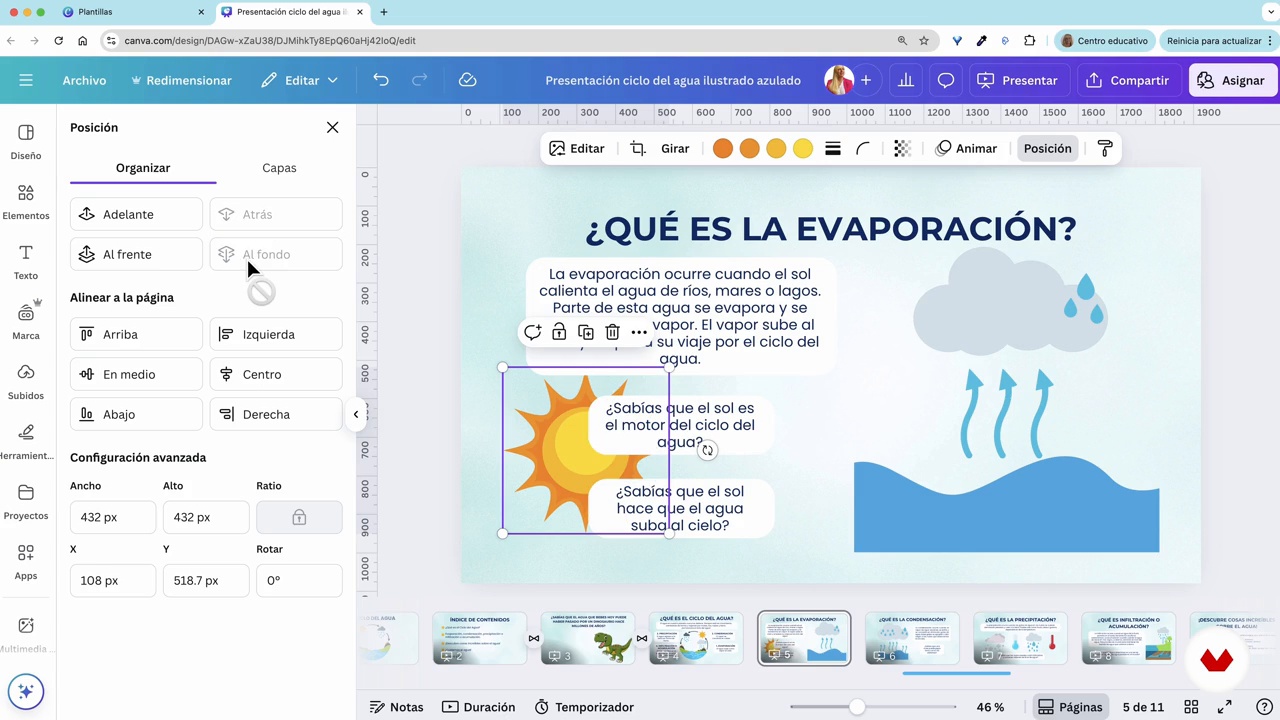Screen dimensions: 1280x720
Task: Delete the selected element with the trash icon
Action: click(612, 332)
